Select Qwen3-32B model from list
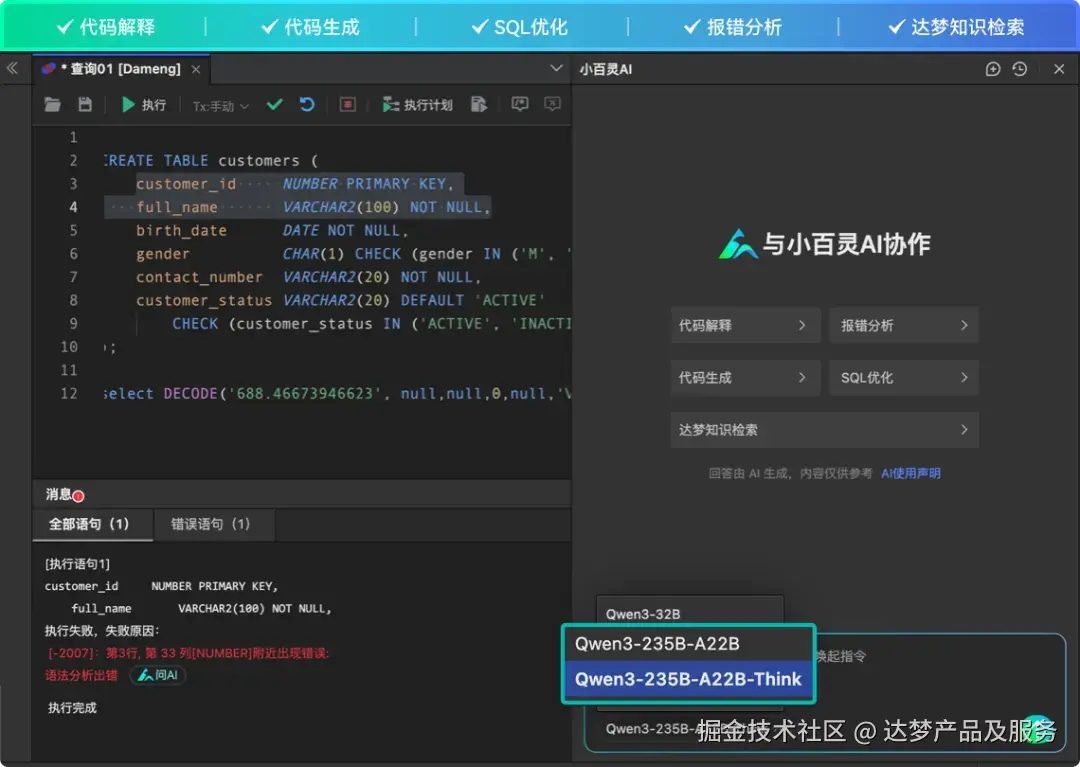The image size is (1080, 767). click(x=689, y=611)
